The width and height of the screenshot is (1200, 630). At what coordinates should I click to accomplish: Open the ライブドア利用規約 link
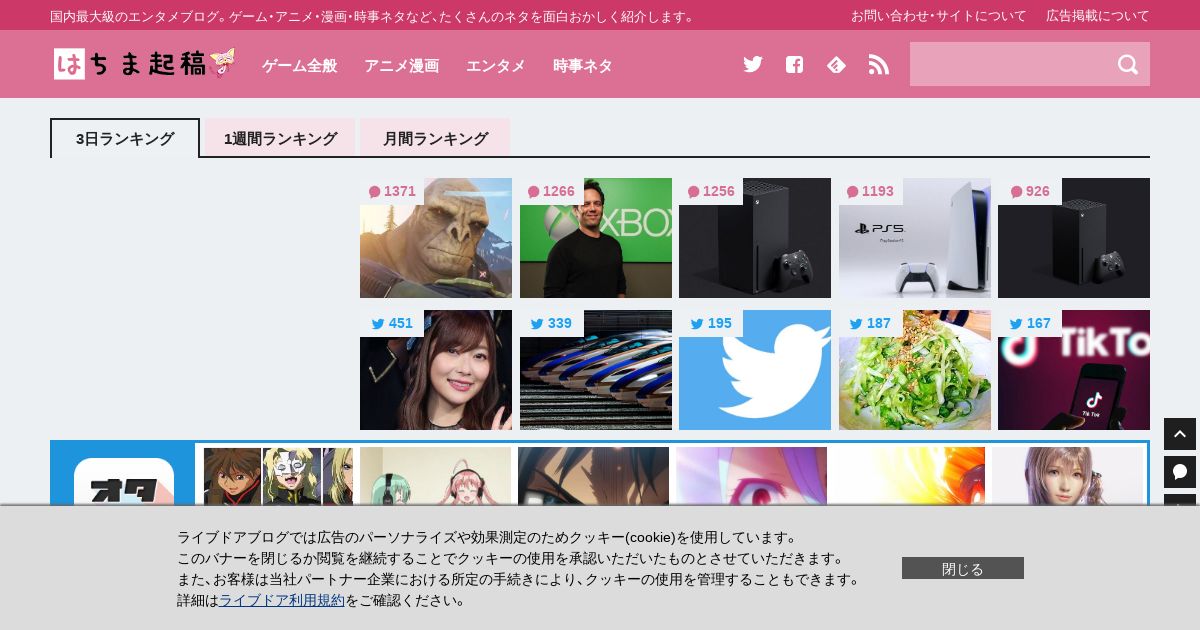(282, 600)
